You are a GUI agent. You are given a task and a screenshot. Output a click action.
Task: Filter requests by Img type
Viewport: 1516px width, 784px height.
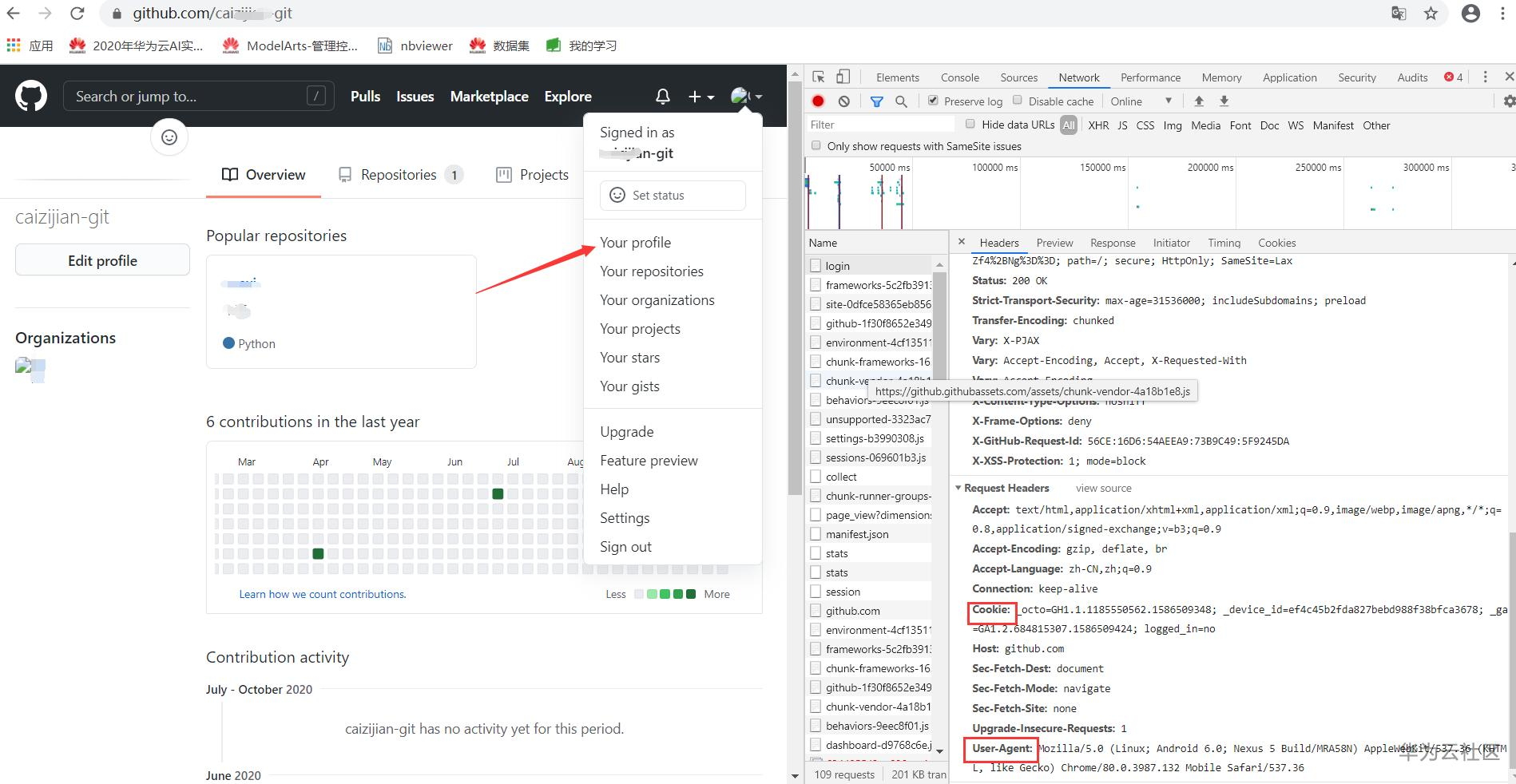pos(1172,125)
